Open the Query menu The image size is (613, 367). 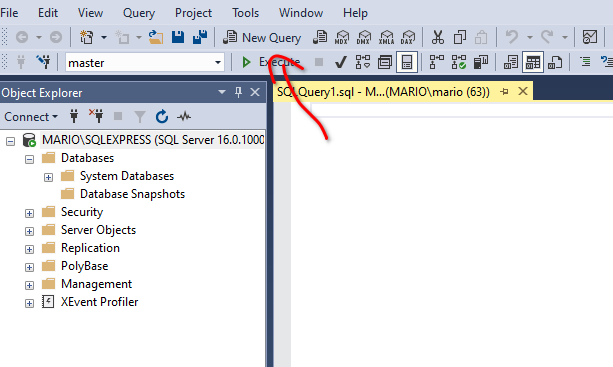[x=139, y=13]
